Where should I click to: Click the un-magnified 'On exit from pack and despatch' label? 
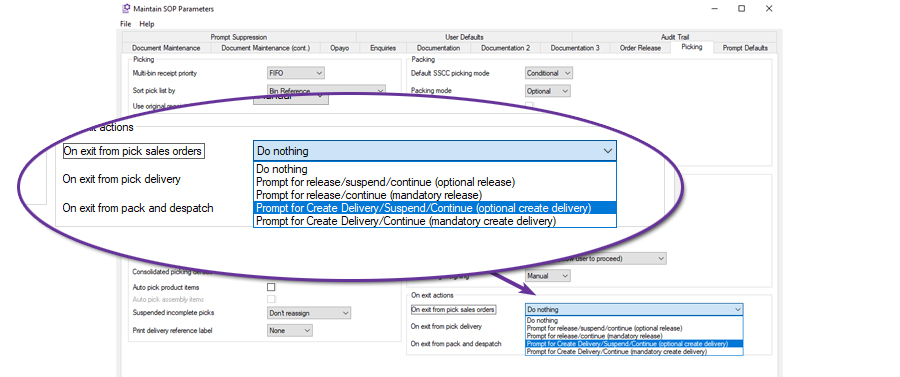click(456, 344)
